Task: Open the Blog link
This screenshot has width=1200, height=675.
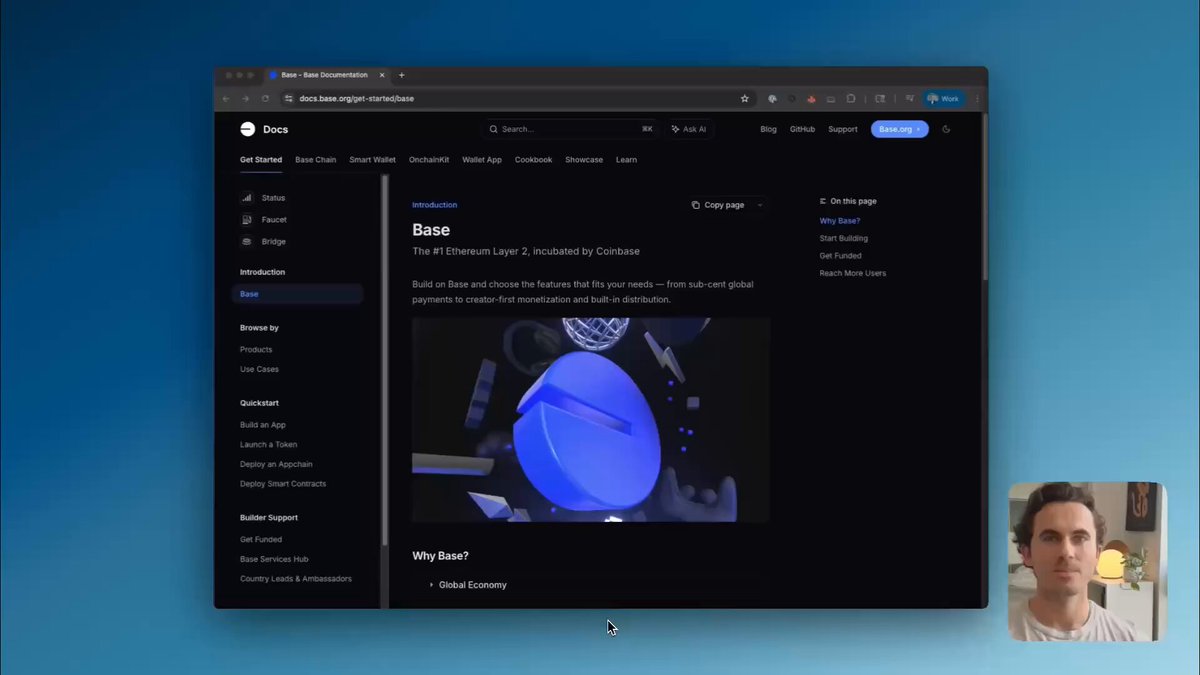Action: click(x=768, y=129)
